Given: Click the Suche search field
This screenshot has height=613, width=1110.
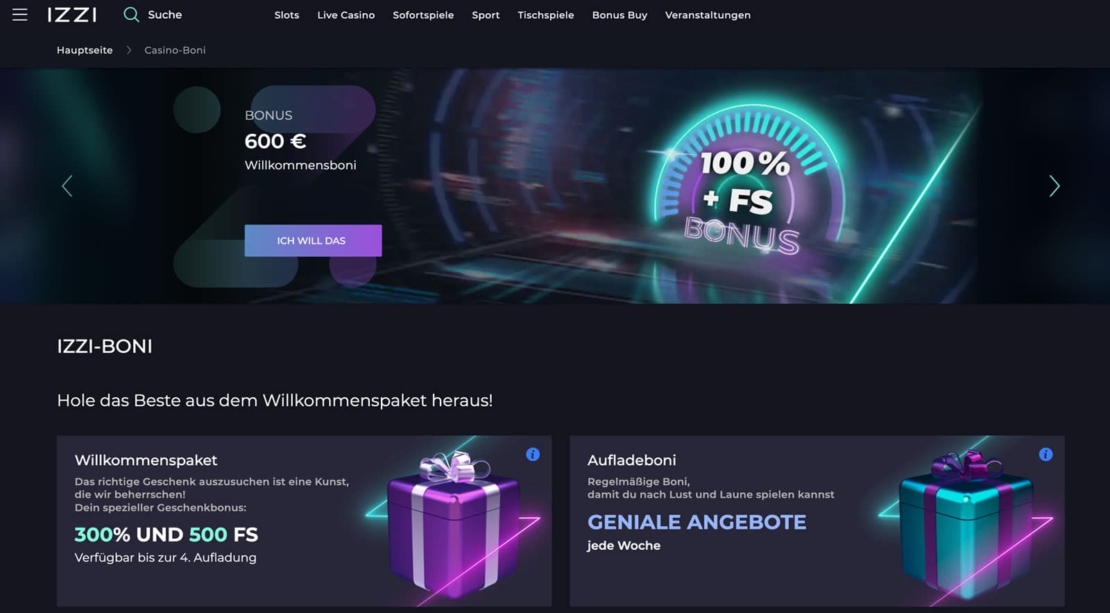Looking at the screenshot, I should (x=165, y=15).
